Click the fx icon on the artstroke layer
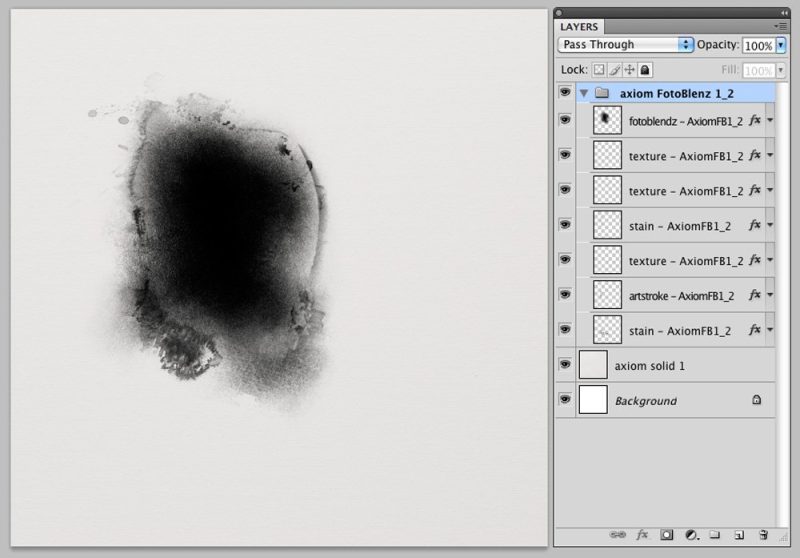This screenshot has width=800, height=558. click(755, 295)
